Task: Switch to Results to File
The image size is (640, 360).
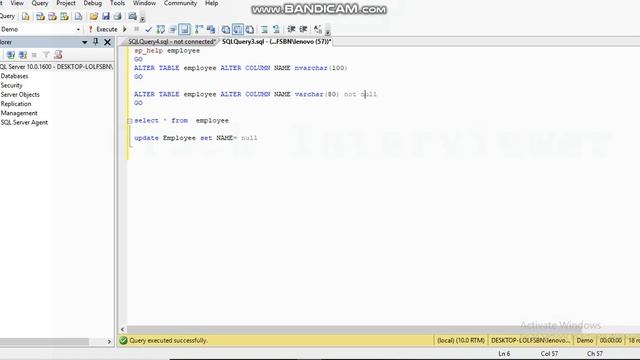Action: [249, 29]
